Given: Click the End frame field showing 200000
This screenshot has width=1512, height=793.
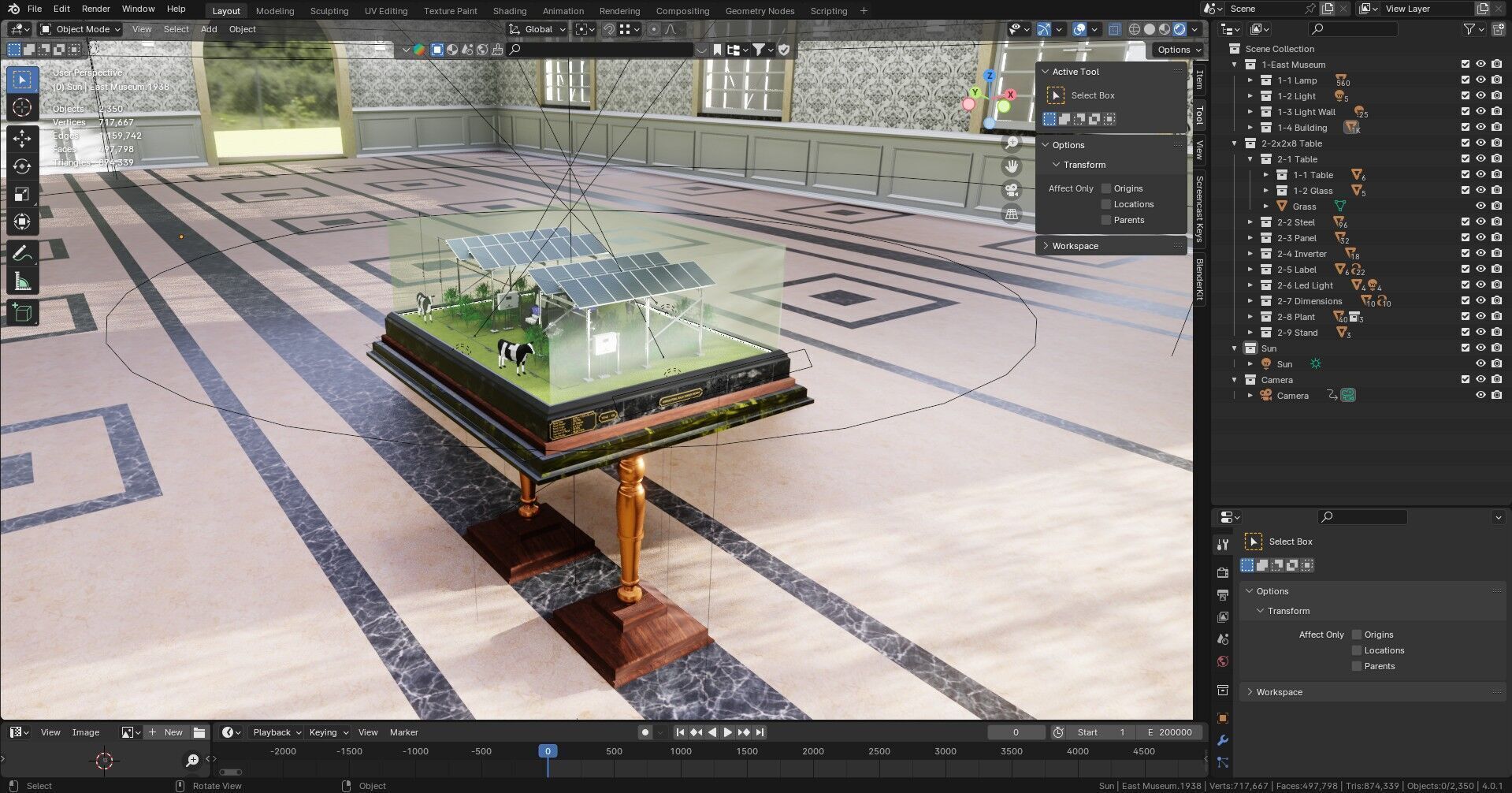Looking at the screenshot, I should point(1170,732).
